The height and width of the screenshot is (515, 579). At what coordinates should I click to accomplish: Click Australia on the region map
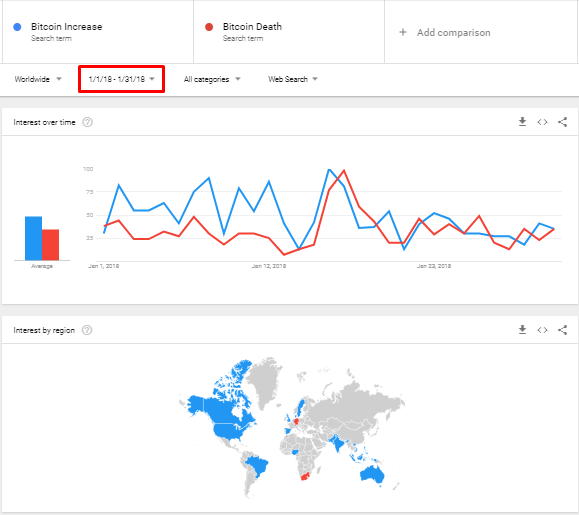tap(372, 474)
